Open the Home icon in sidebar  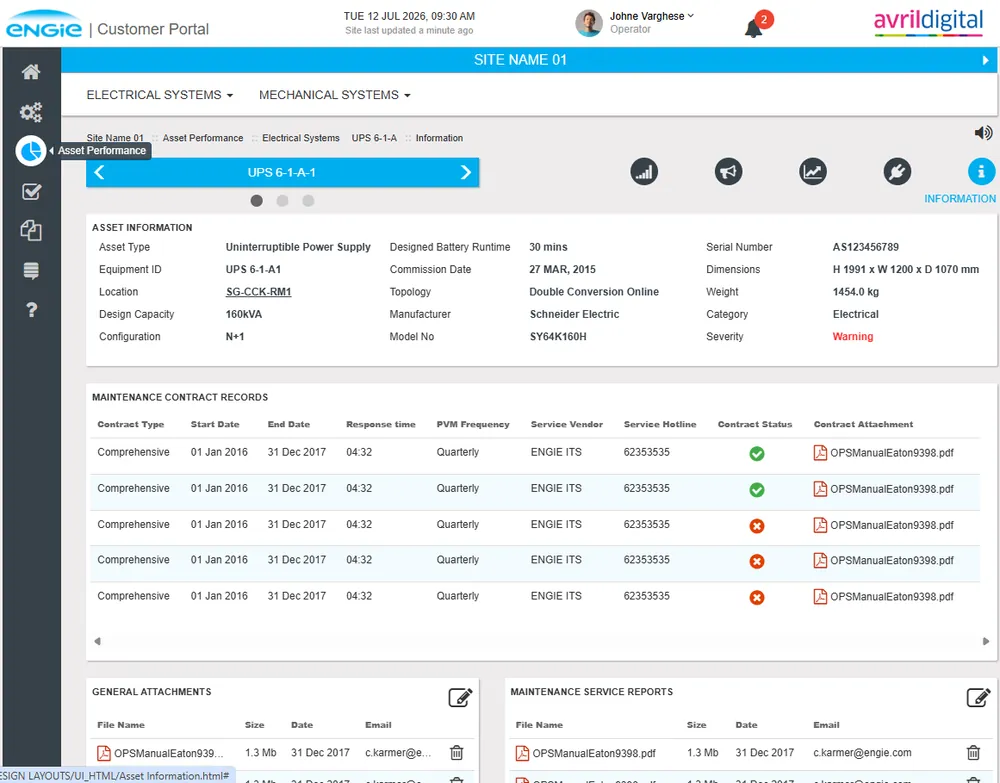pyautogui.click(x=31, y=72)
